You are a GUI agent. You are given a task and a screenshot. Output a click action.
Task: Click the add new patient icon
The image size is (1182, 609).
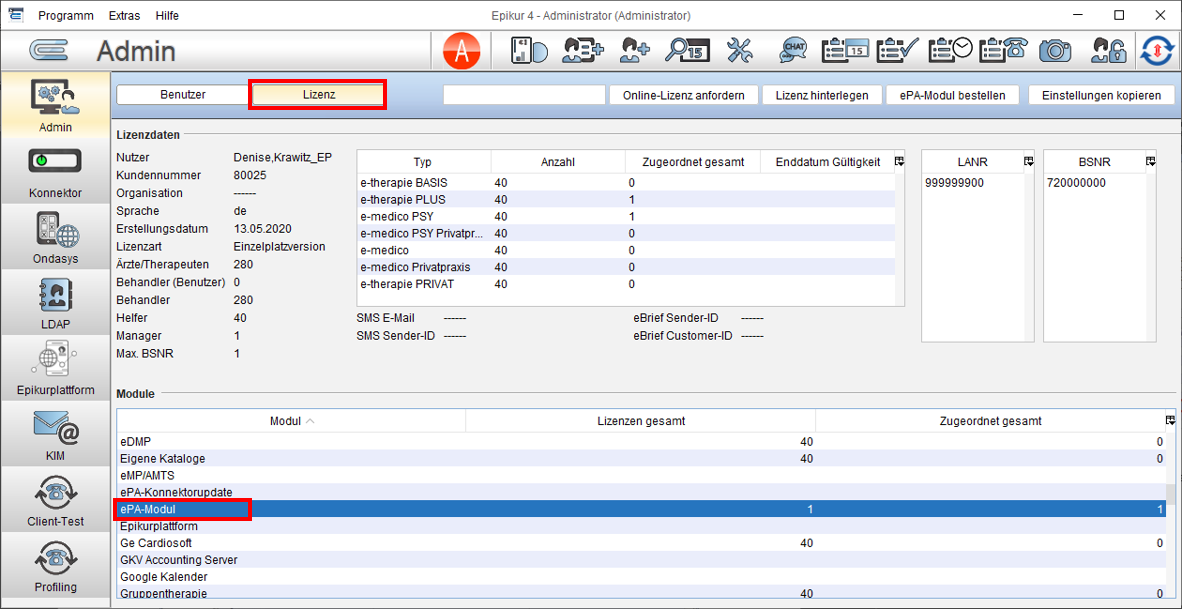click(634, 50)
